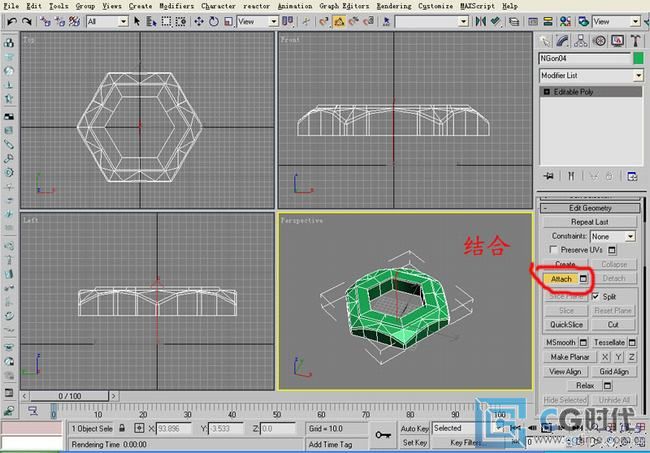The image size is (650, 453).
Task: Switch to the Display panel tab
Action: (x=617, y=41)
